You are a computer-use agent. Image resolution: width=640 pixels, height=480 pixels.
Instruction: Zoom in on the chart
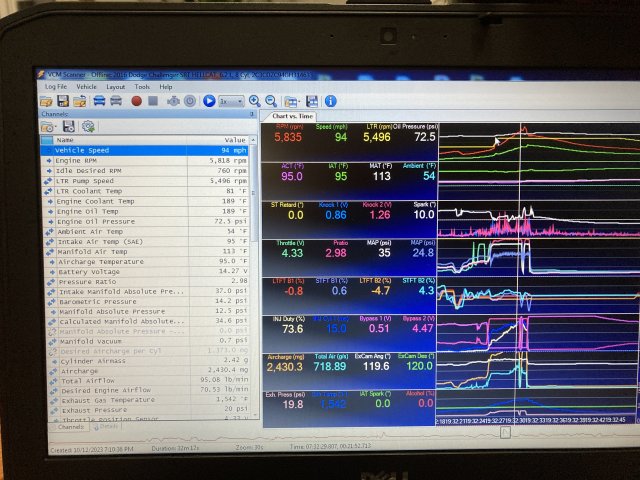coord(254,101)
